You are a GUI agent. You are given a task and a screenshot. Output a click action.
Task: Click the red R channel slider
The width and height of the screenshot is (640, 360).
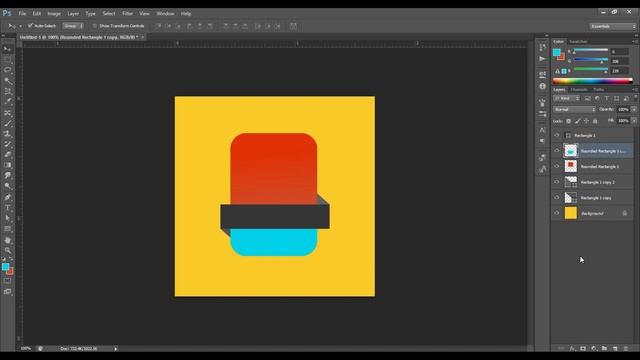pos(591,50)
